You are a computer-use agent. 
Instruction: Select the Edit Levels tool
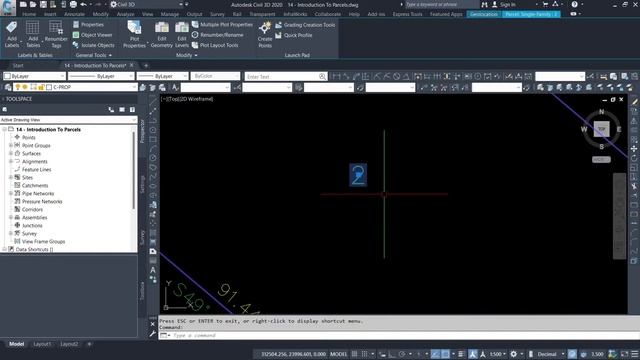pyautogui.click(x=182, y=34)
